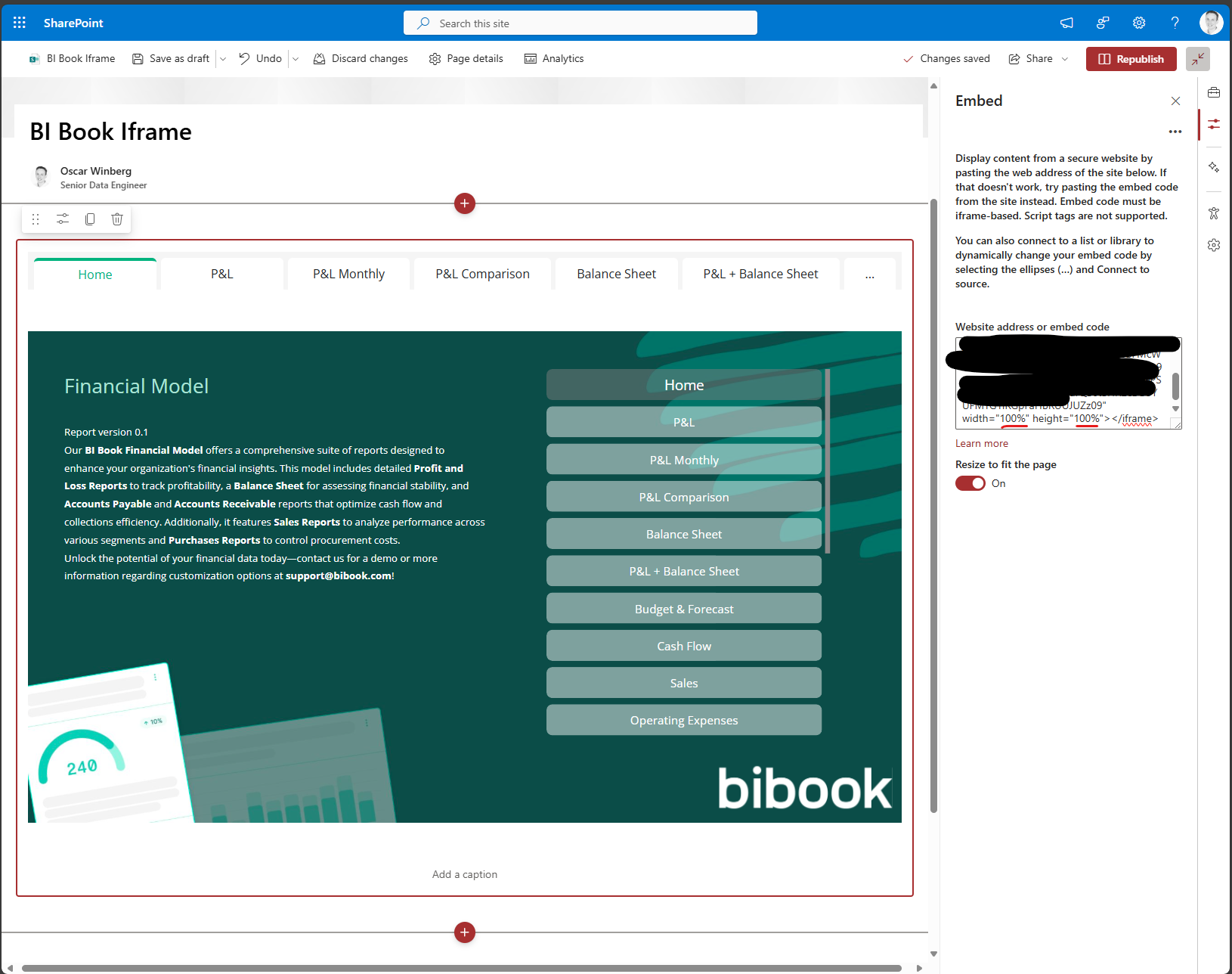This screenshot has height=974, width=1232.
Task: Click the horizontal scrollbar at bottom
Action: tap(462, 968)
